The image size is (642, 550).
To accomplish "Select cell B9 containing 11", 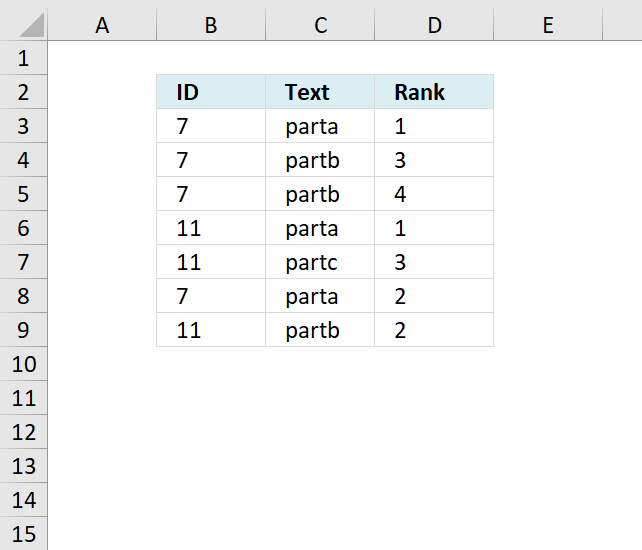I will click(x=211, y=330).
